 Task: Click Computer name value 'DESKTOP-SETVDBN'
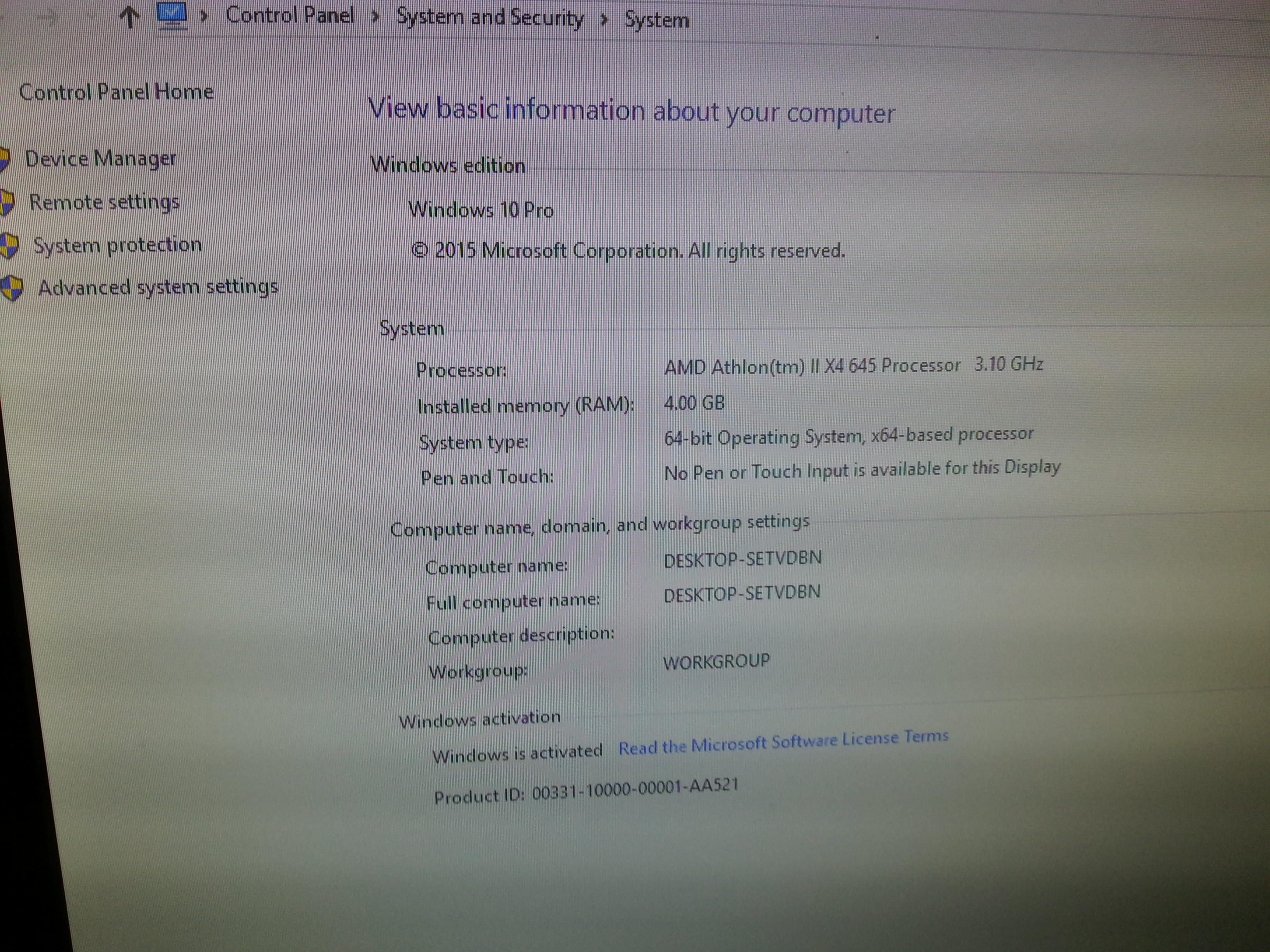(742, 559)
